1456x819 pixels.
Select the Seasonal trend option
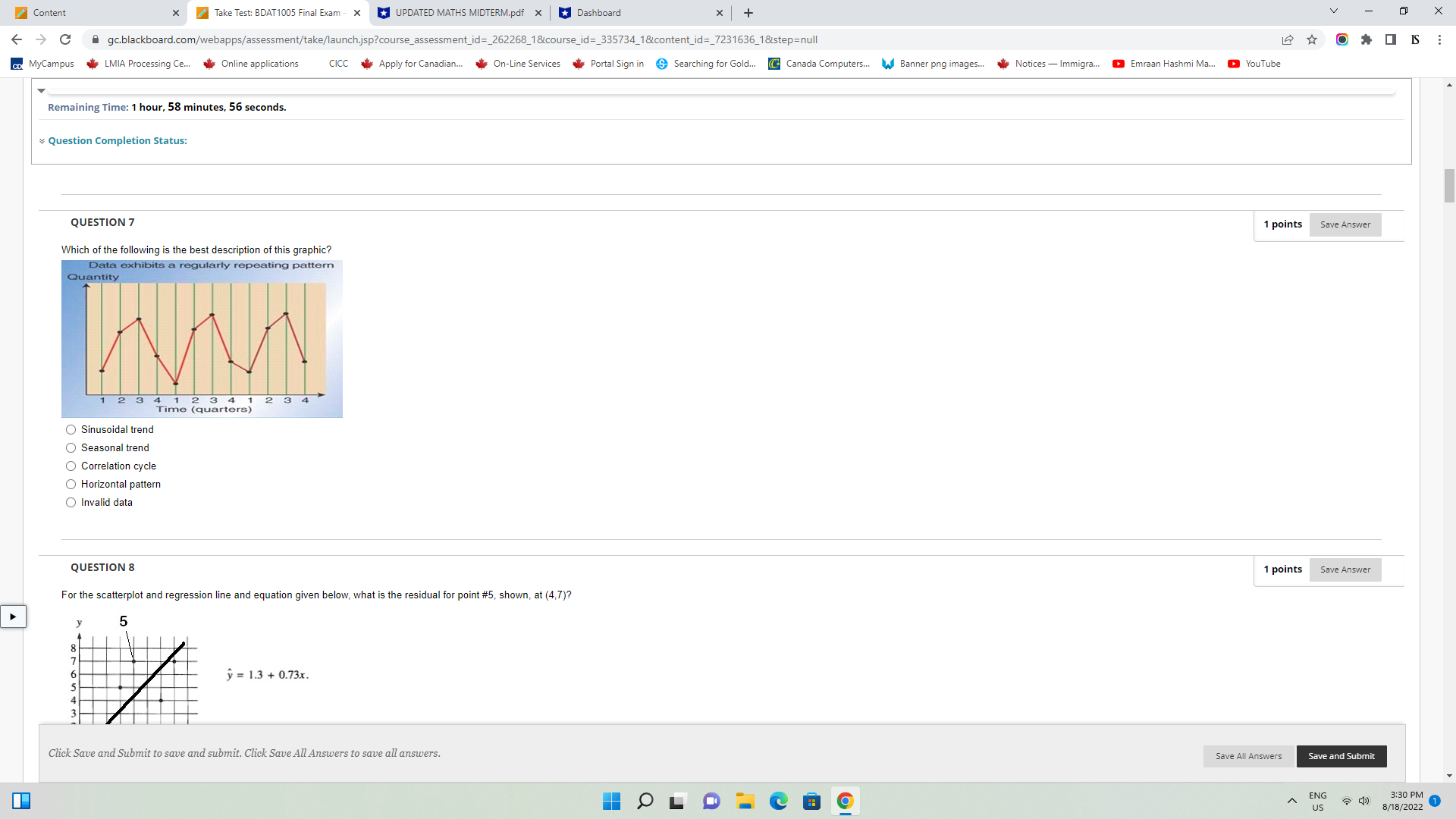click(71, 448)
